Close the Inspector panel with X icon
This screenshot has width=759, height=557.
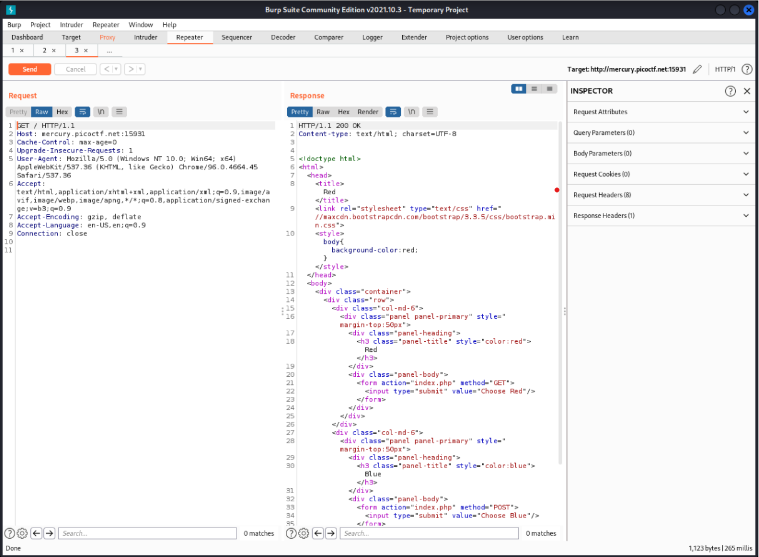[x=747, y=91]
